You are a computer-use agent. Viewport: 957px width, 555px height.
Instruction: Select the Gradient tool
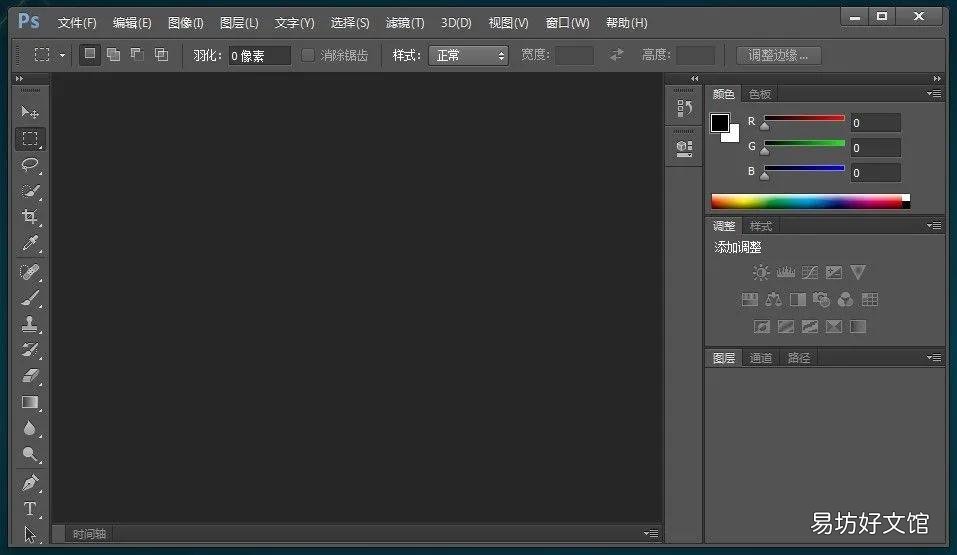(x=29, y=402)
